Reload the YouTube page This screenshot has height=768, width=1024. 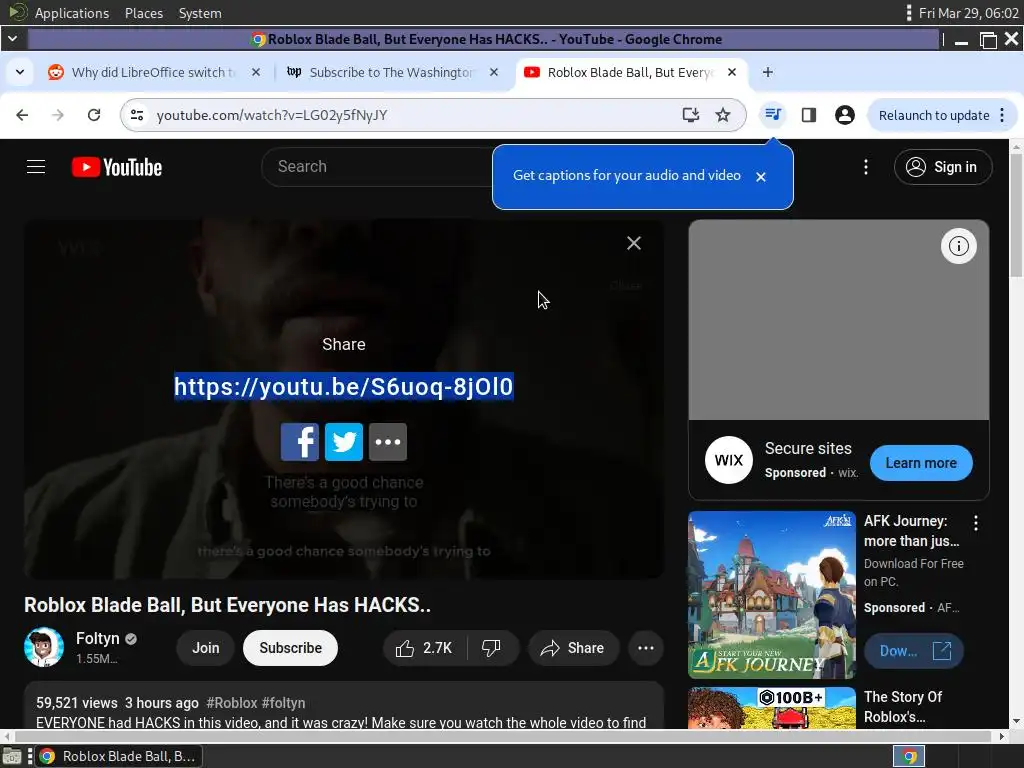point(94,115)
